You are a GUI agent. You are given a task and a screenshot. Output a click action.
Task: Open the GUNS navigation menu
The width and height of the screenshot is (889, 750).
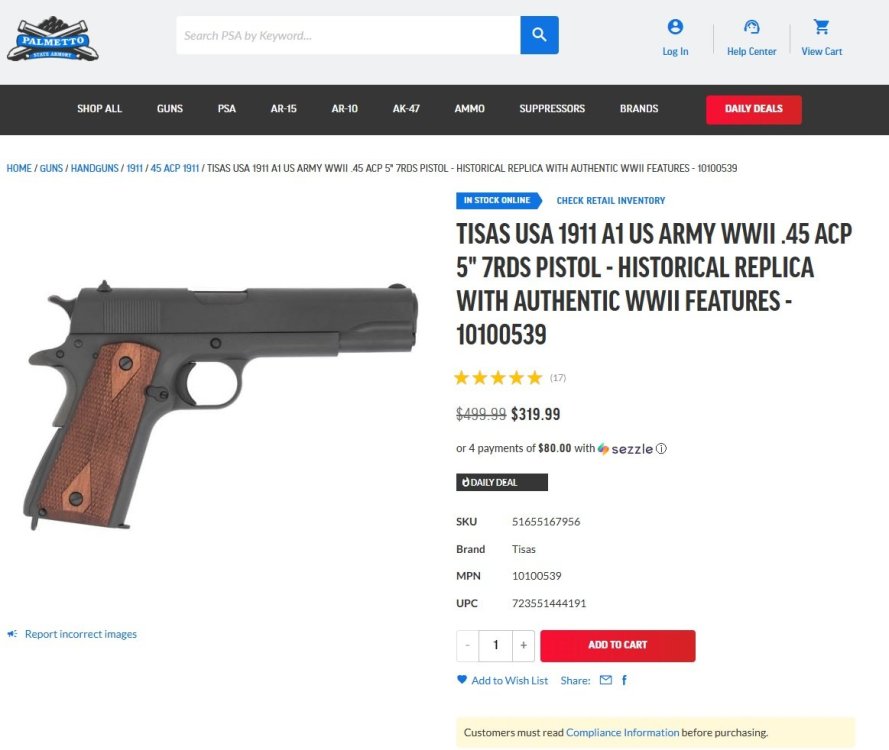point(170,108)
